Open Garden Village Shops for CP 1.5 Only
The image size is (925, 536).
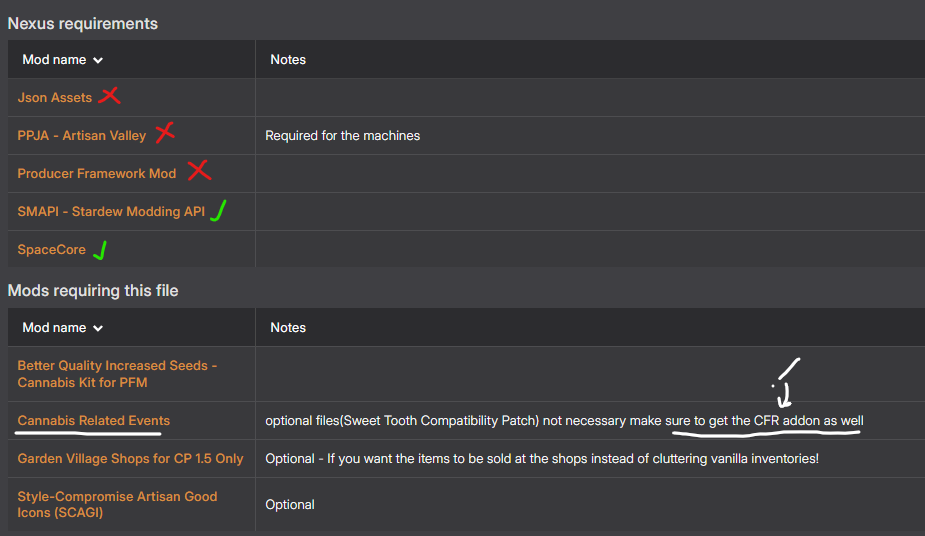130,459
